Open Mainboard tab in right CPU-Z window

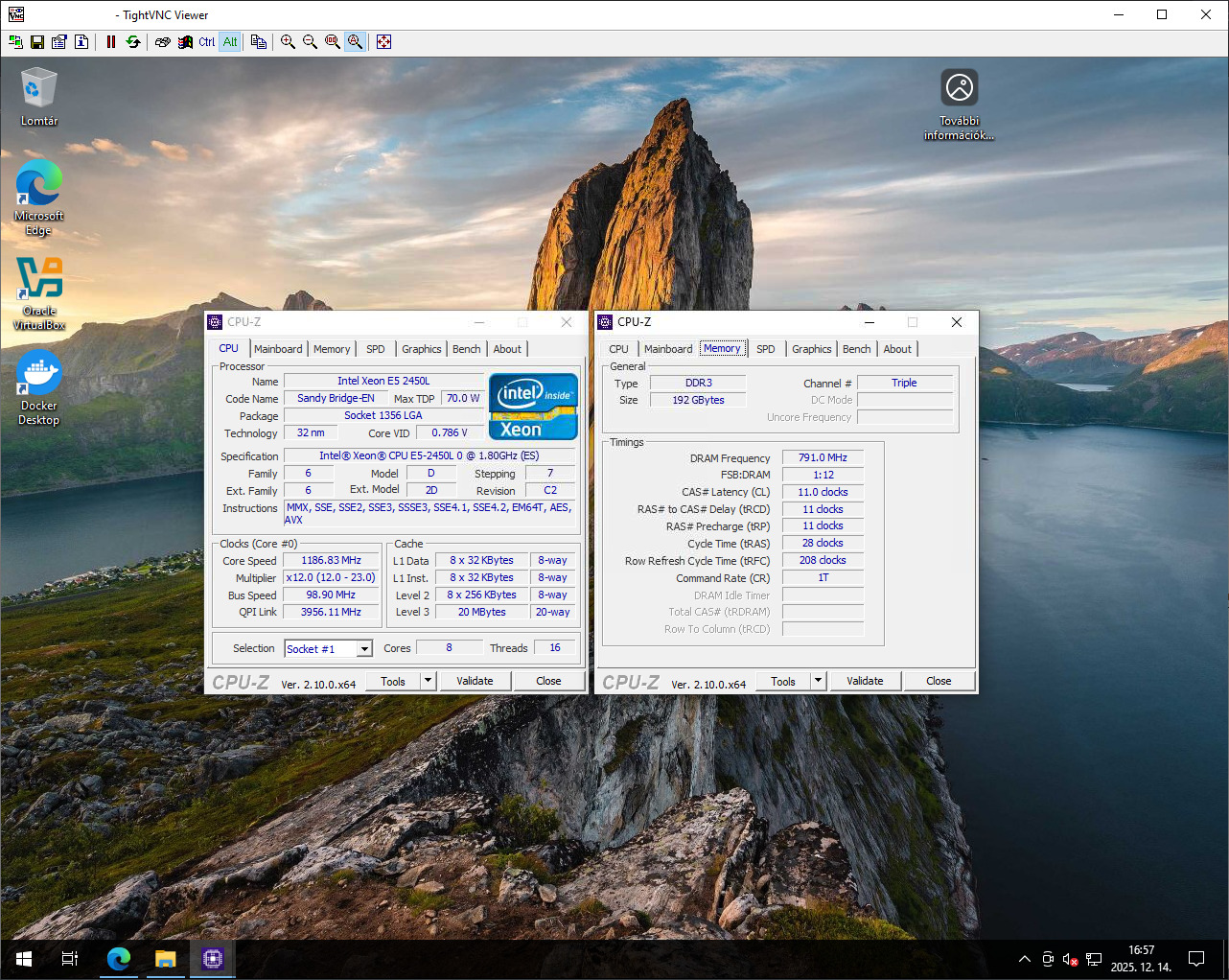point(668,349)
